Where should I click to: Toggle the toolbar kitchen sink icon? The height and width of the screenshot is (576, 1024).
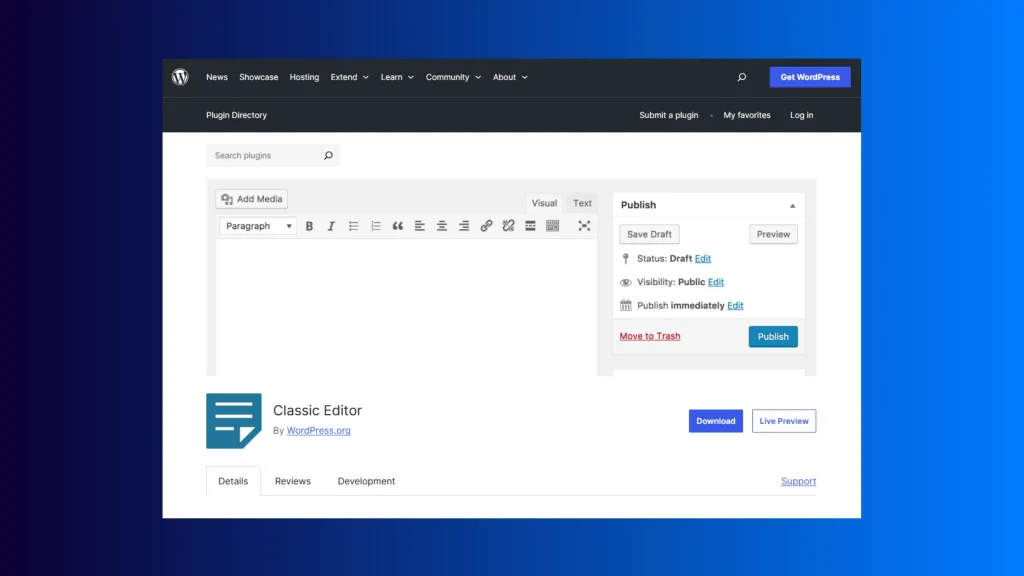coord(552,226)
